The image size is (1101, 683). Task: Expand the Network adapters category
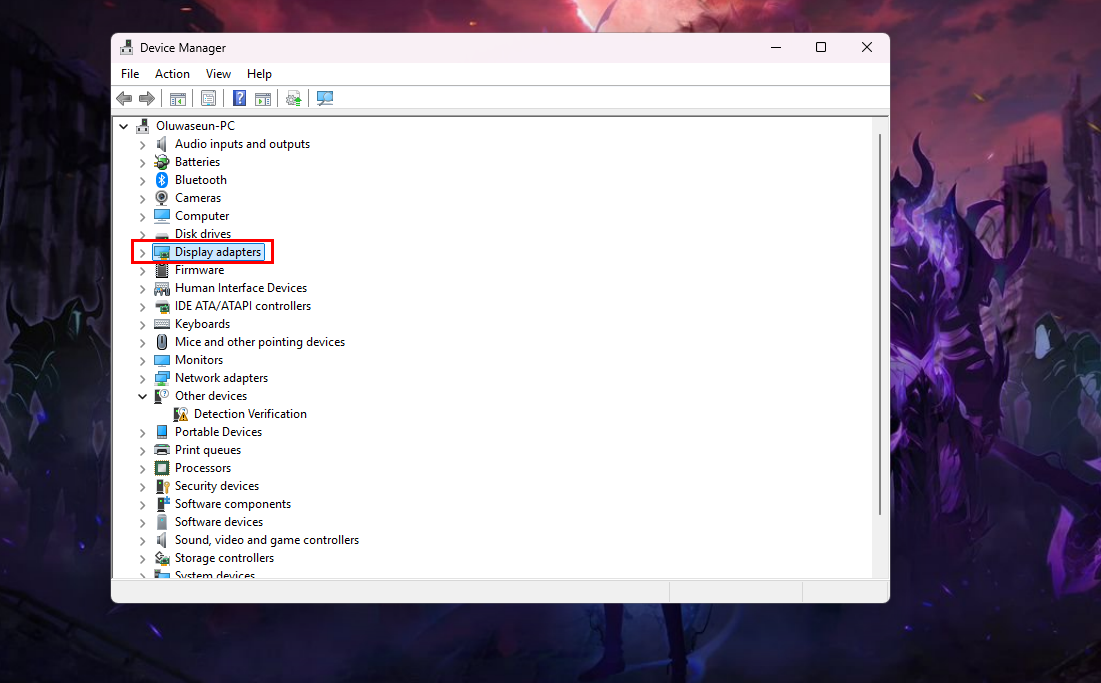(x=141, y=377)
